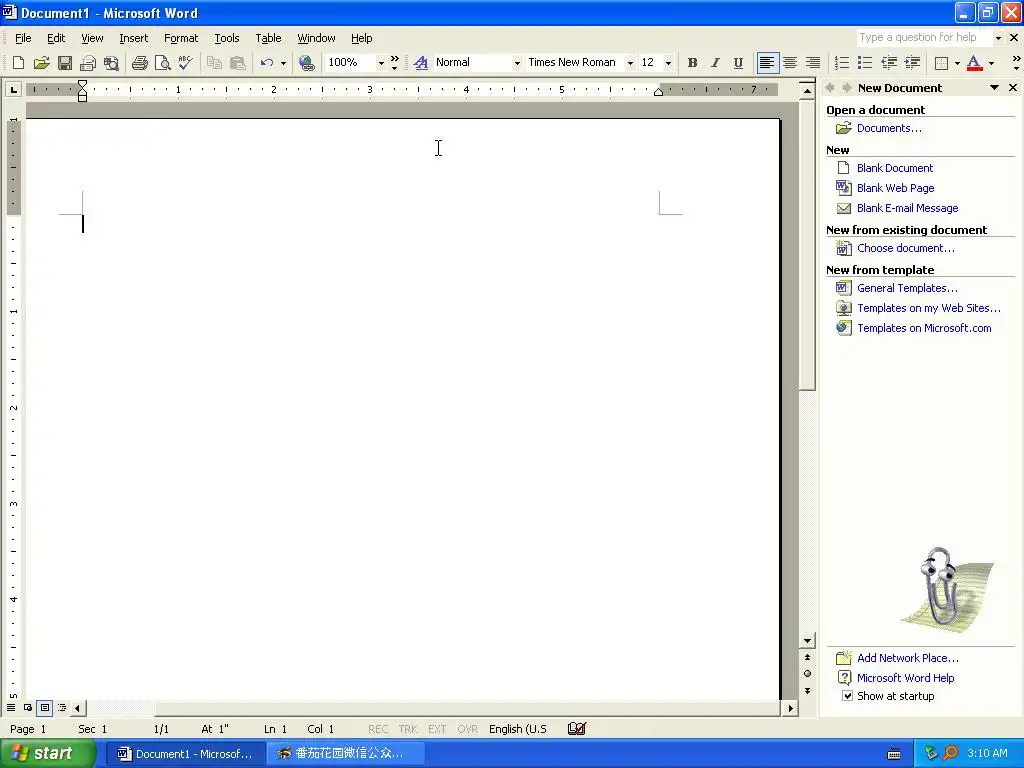Click the Print toolbar icon
This screenshot has width=1024, height=768.
pos(140,63)
